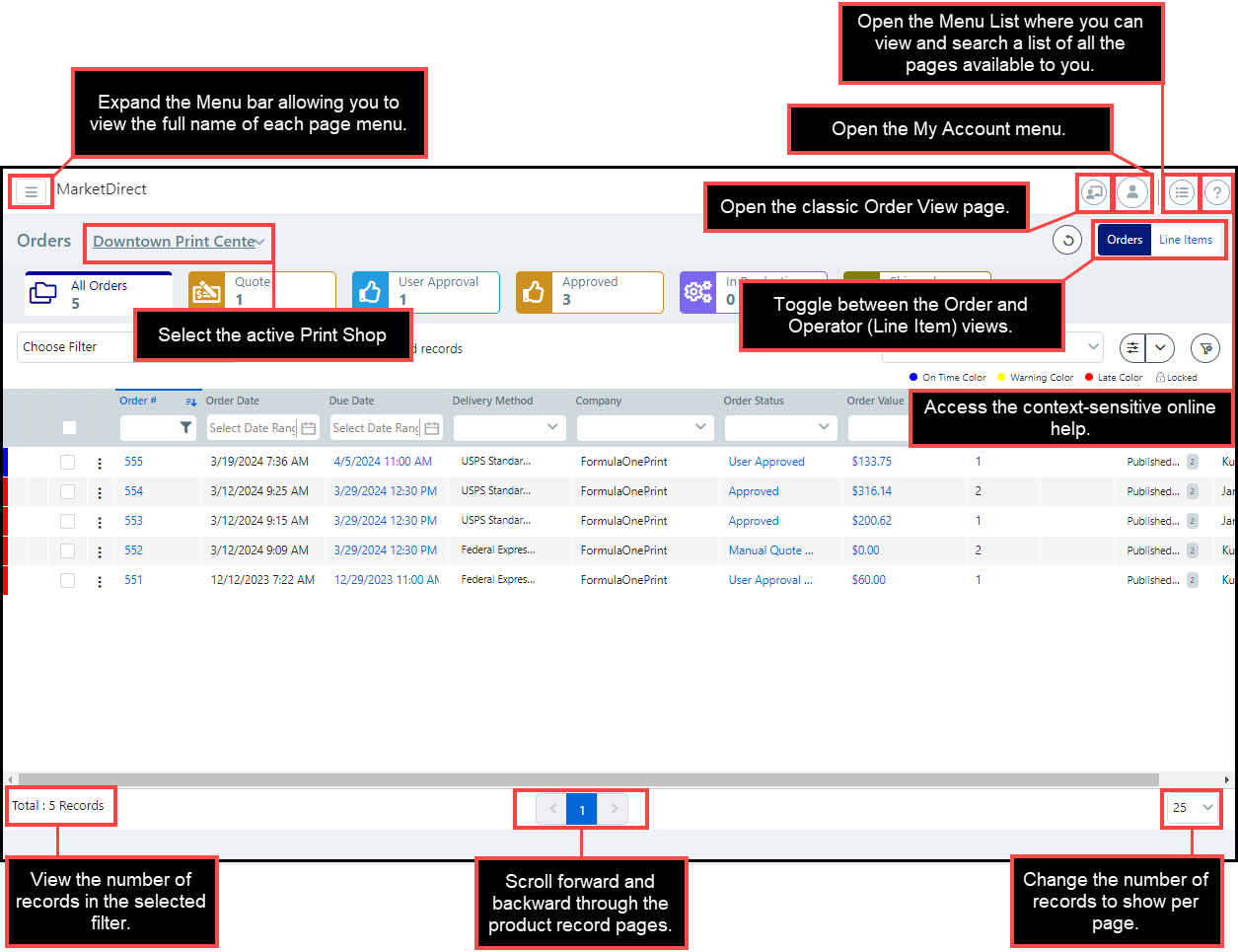Open context-sensitive help question mark icon
The width and height of the screenshot is (1238, 952).
[x=1217, y=192]
